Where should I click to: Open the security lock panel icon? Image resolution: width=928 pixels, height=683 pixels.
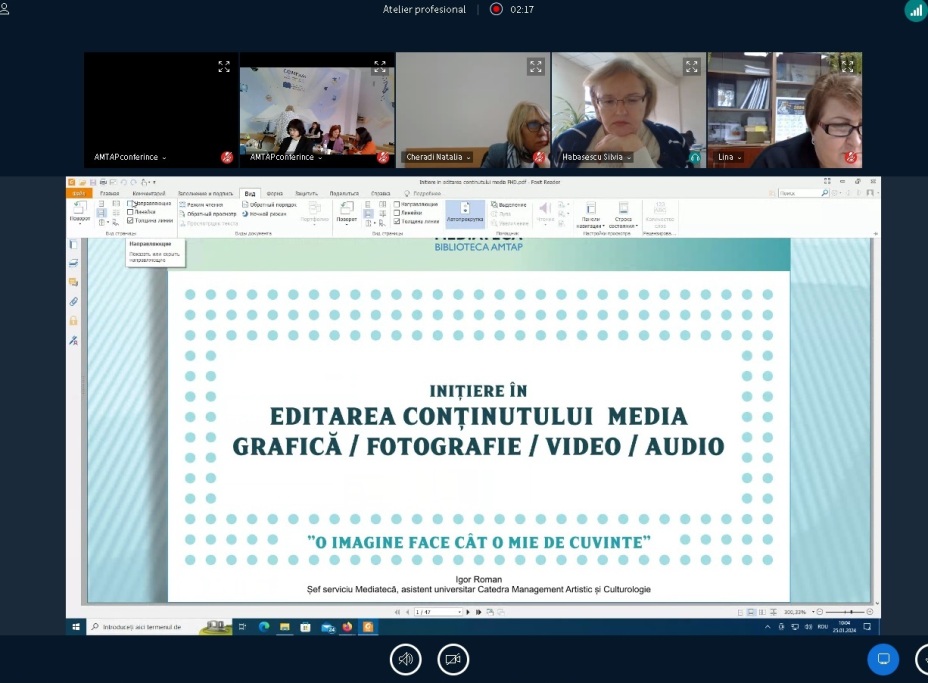coord(73,321)
